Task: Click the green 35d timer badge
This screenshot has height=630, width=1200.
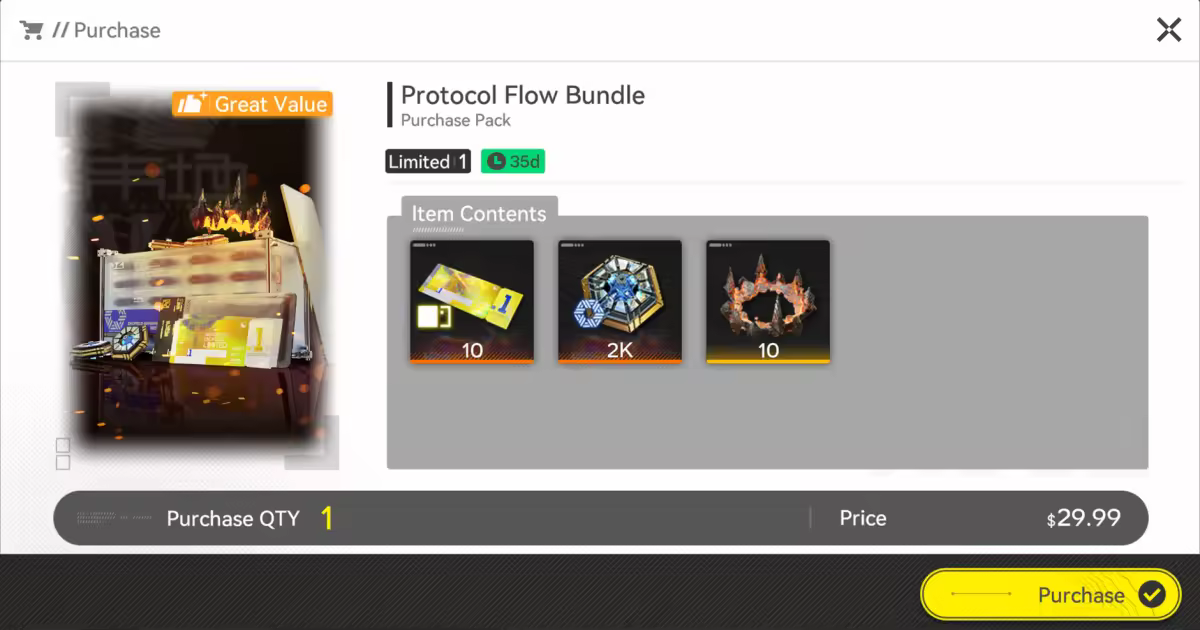Action: 513,162
